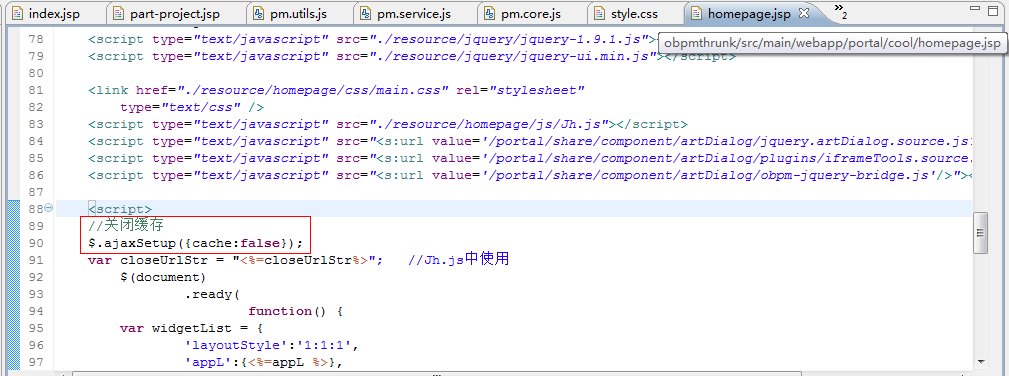Click the jquery.artDialog.source.js url line
The width and height of the screenshot is (1009, 376).
pos(529,141)
